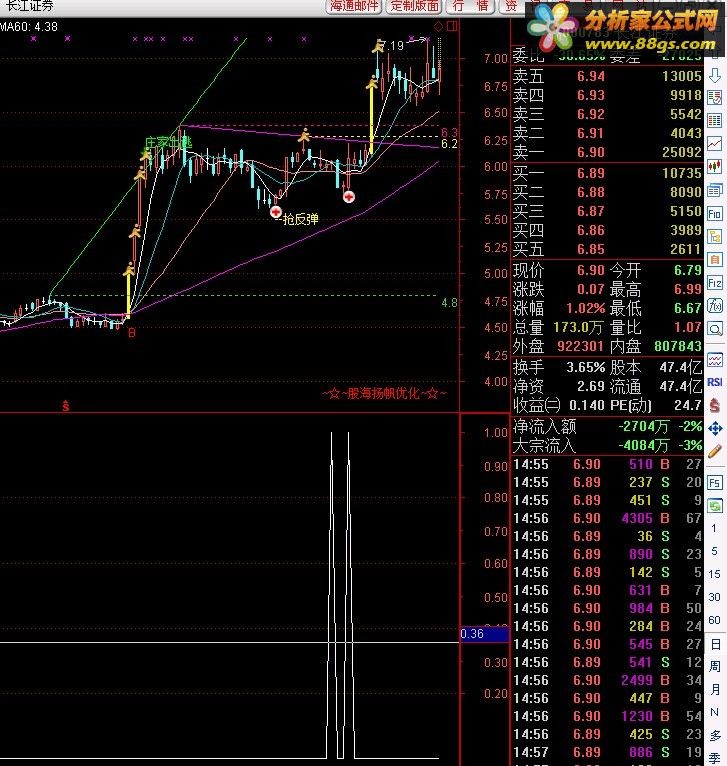Select the 月 monthly period

[x=715, y=689]
